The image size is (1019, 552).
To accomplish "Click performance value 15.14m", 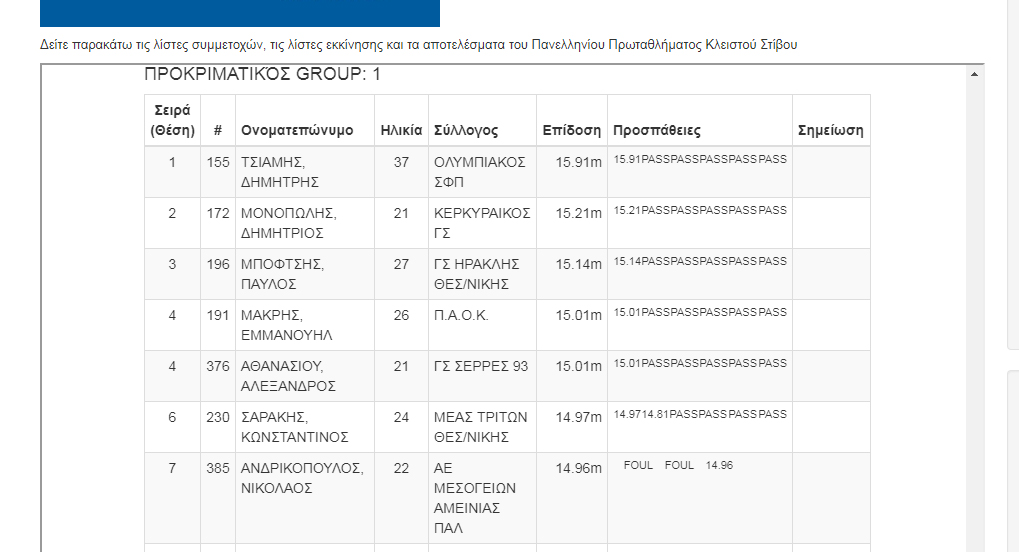I will coord(578,264).
